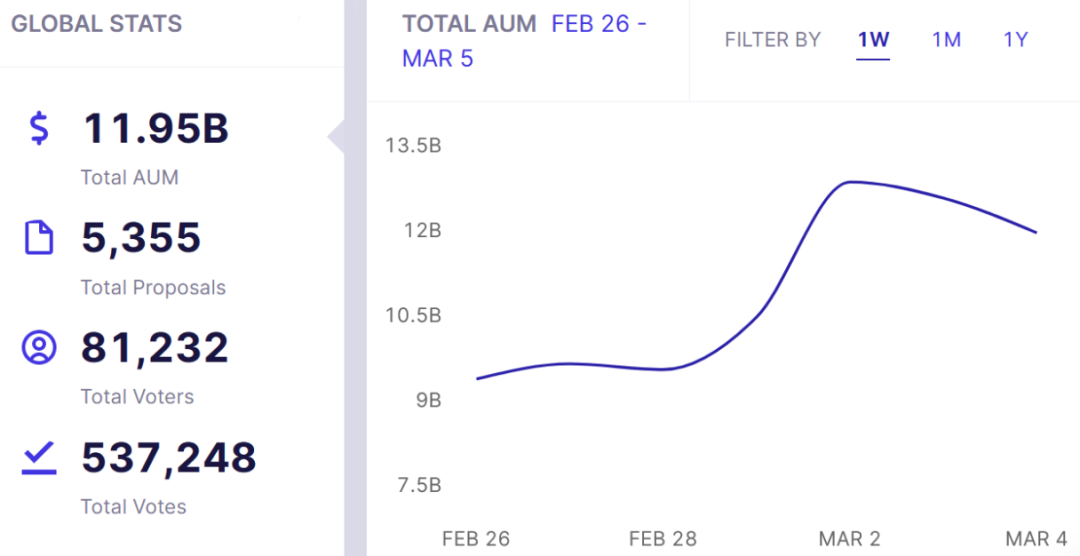
Task: Click the 13.5B y-axis label
Action: (x=413, y=146)
